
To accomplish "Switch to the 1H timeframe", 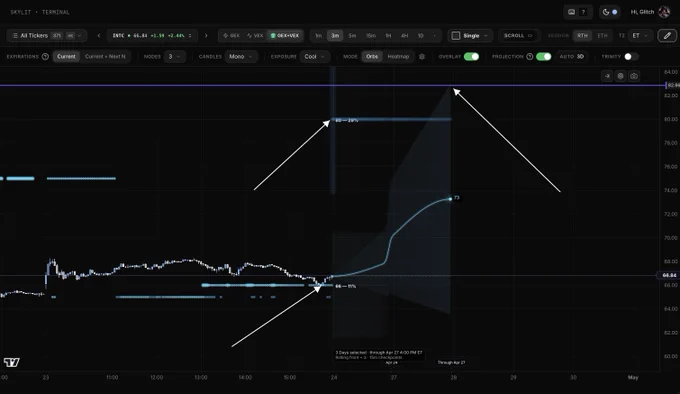I will click(x=388, y=36).
